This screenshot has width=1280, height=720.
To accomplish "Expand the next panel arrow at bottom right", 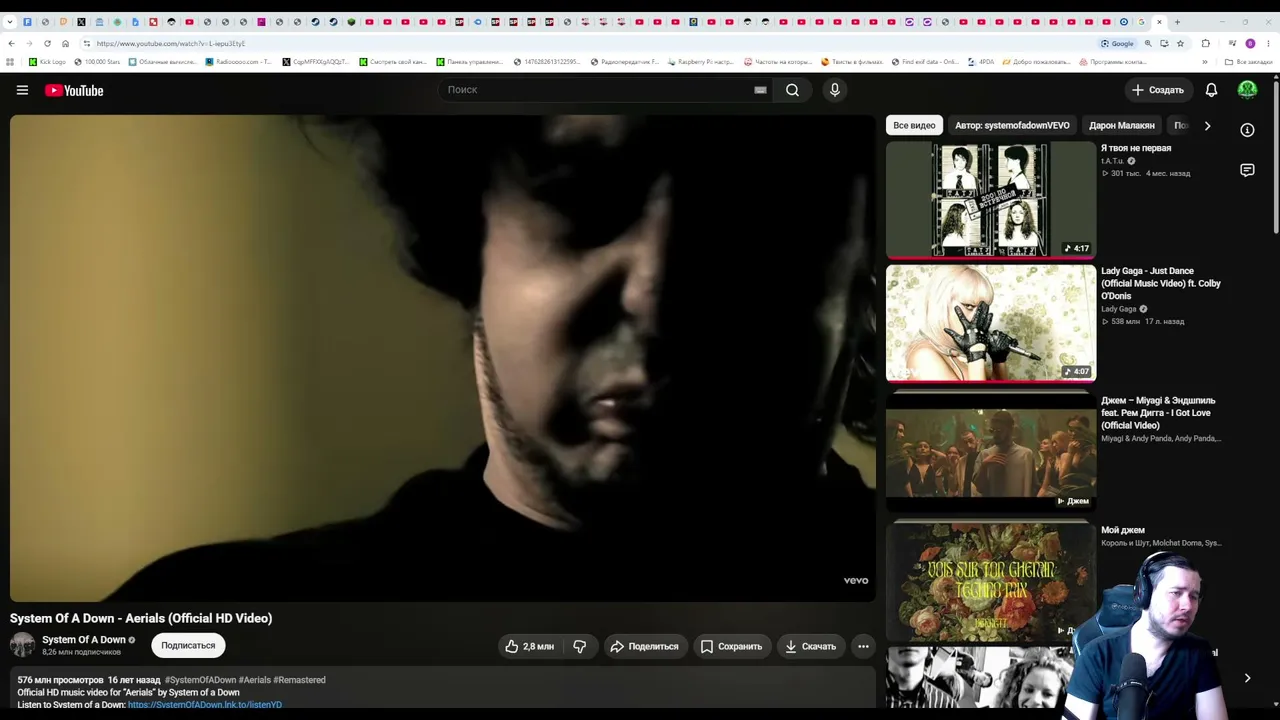I will pos(1247,678).
